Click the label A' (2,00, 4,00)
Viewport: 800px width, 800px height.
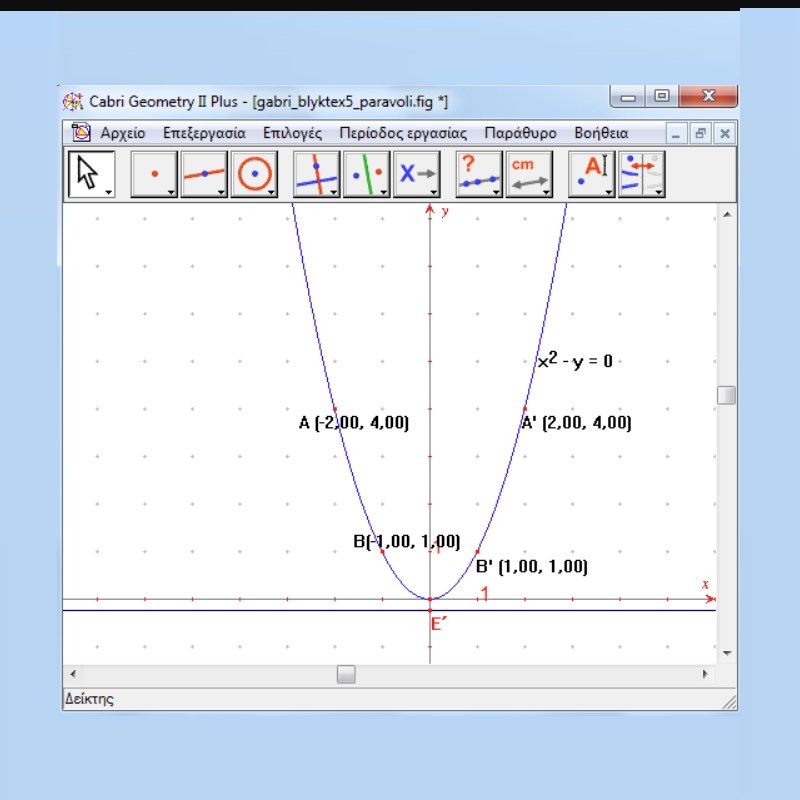tap(577, 423)
